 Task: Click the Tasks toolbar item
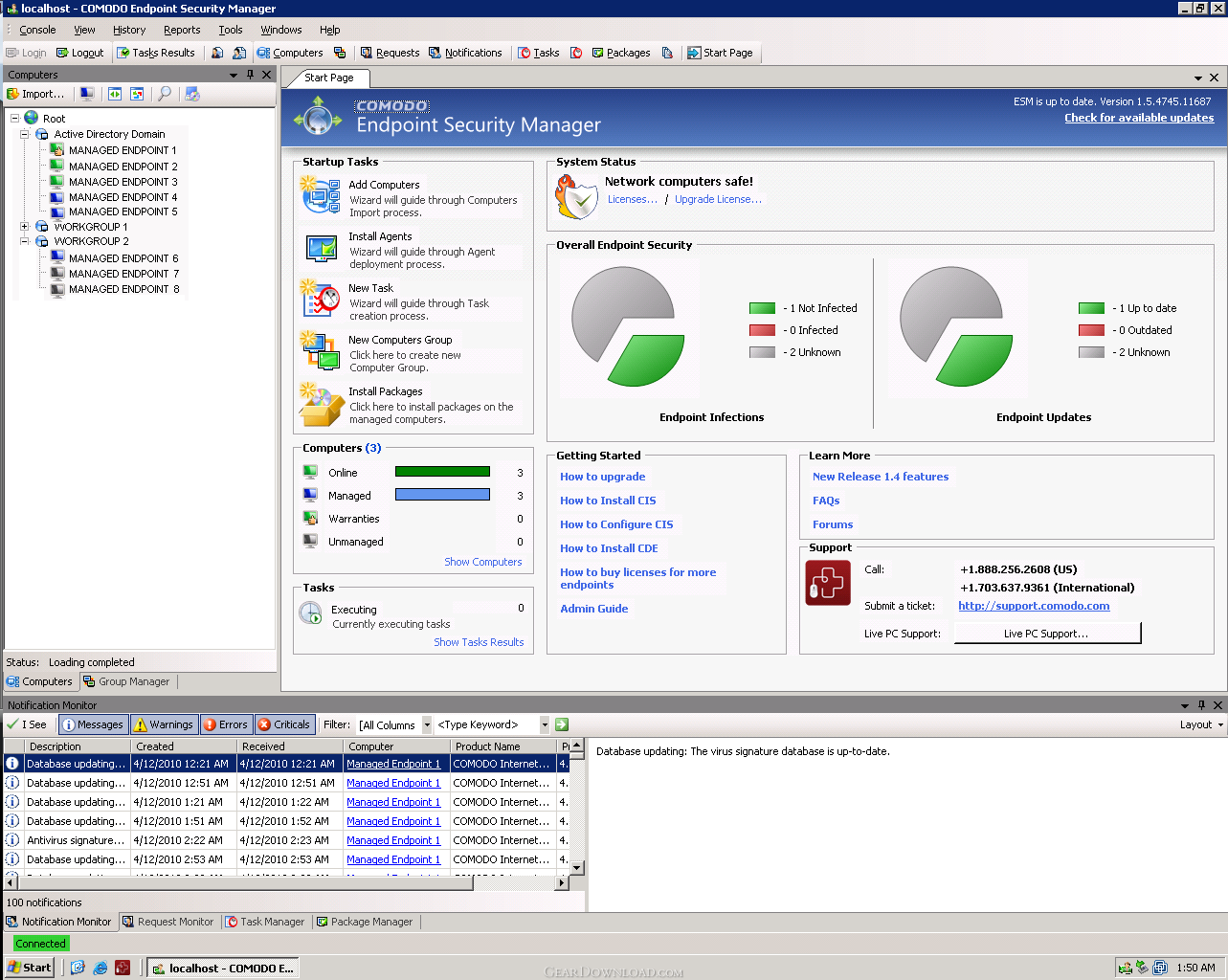tap(539, 53)
